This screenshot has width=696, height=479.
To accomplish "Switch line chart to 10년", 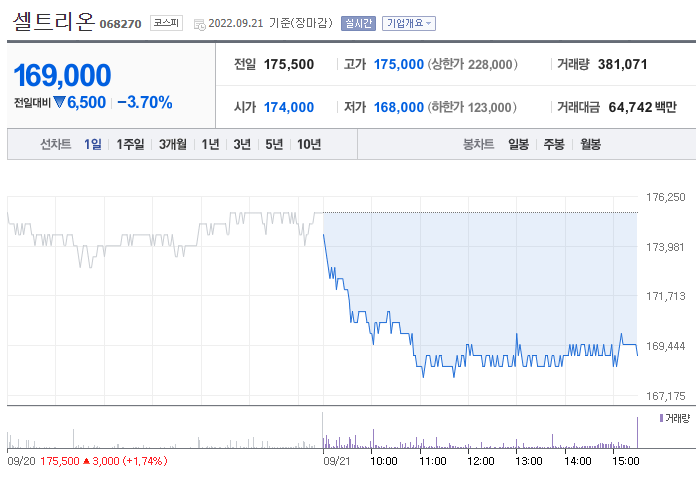I will pos(309,144).
